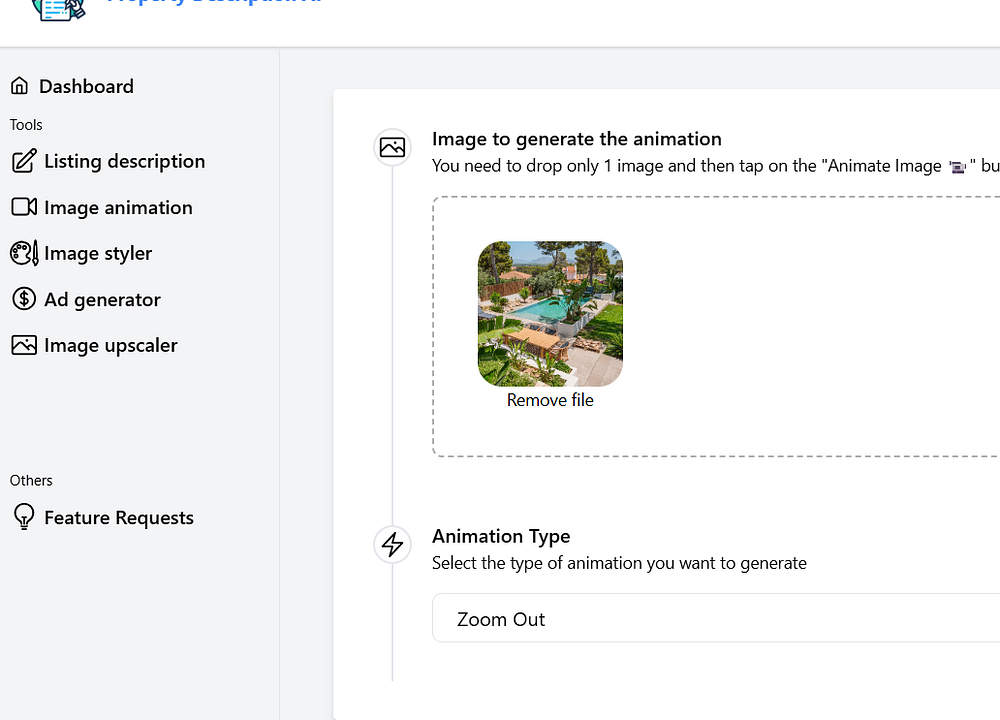Open the Zoom Out animation type dropdown
Screen dimensions: 1000x720
(715, 618)
